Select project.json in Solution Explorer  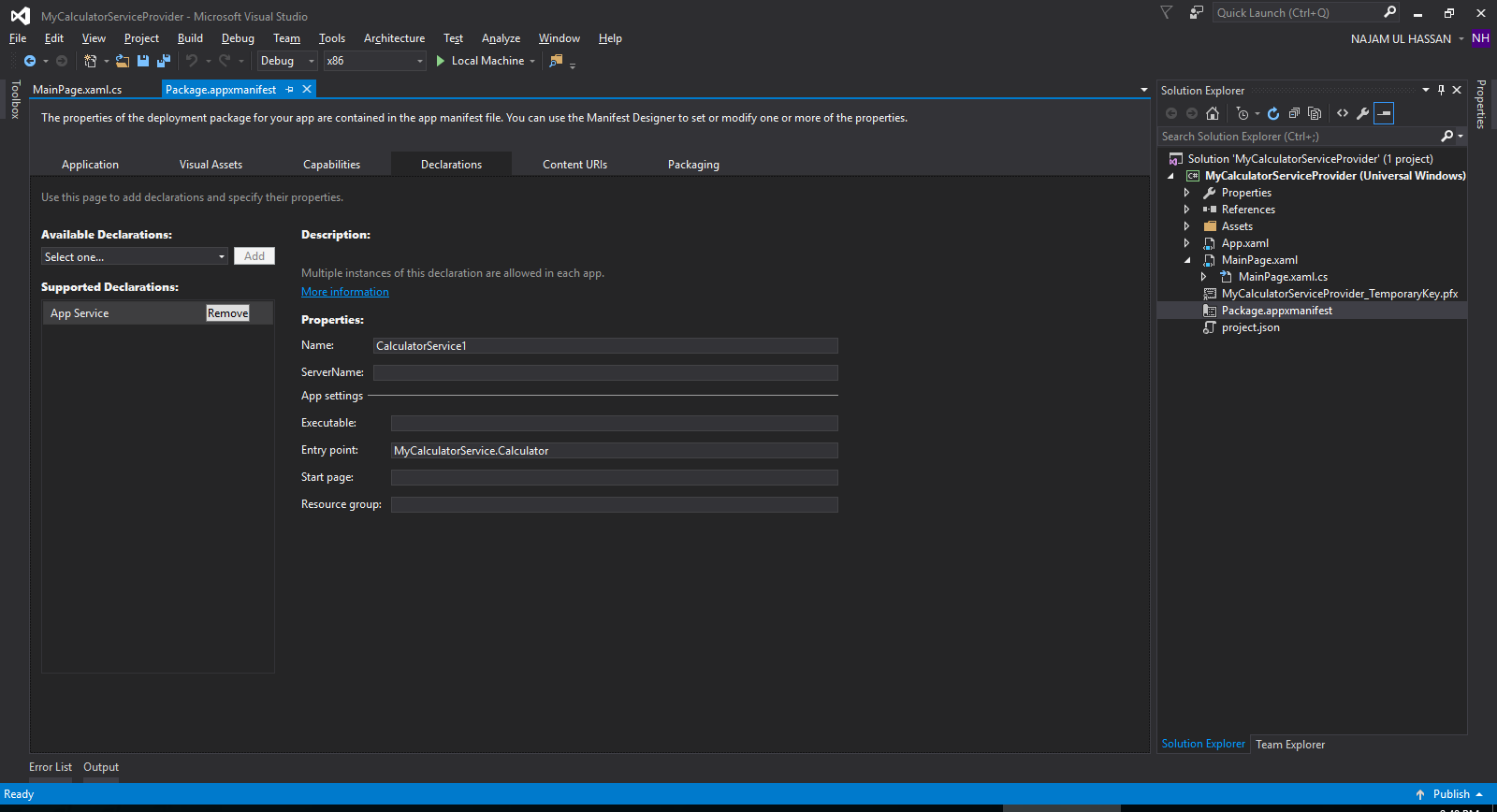[x=1250, y=327]
